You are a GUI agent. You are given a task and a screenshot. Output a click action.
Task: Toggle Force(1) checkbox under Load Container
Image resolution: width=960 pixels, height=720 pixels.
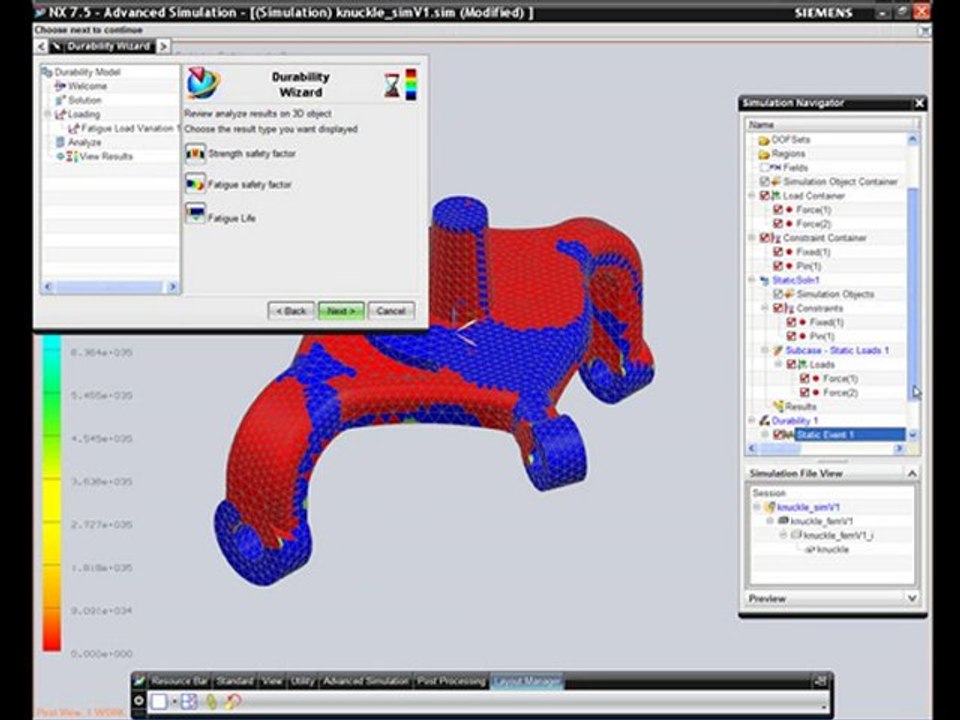pos(778,210)
